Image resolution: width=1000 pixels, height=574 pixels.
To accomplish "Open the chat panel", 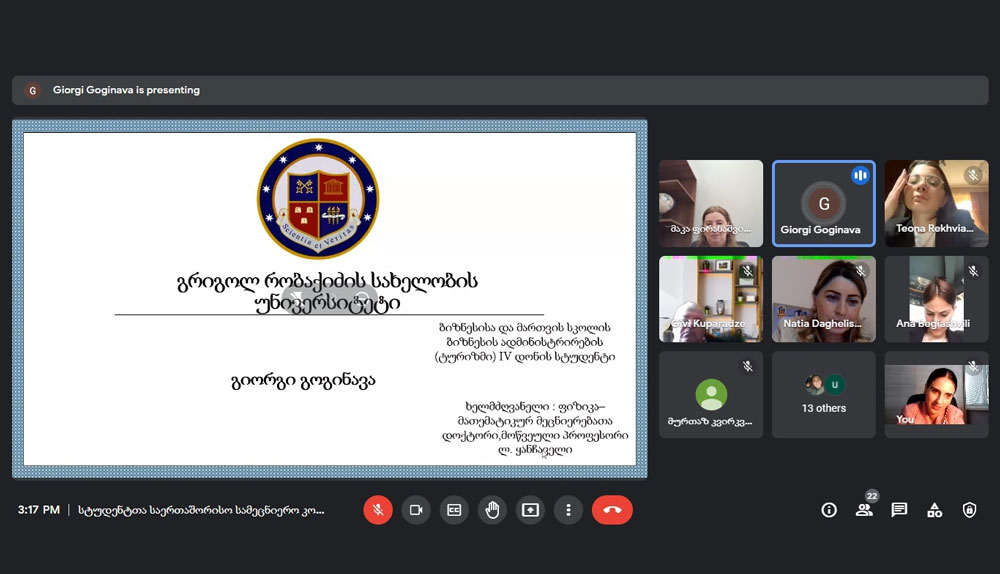I will pos(899,510).
